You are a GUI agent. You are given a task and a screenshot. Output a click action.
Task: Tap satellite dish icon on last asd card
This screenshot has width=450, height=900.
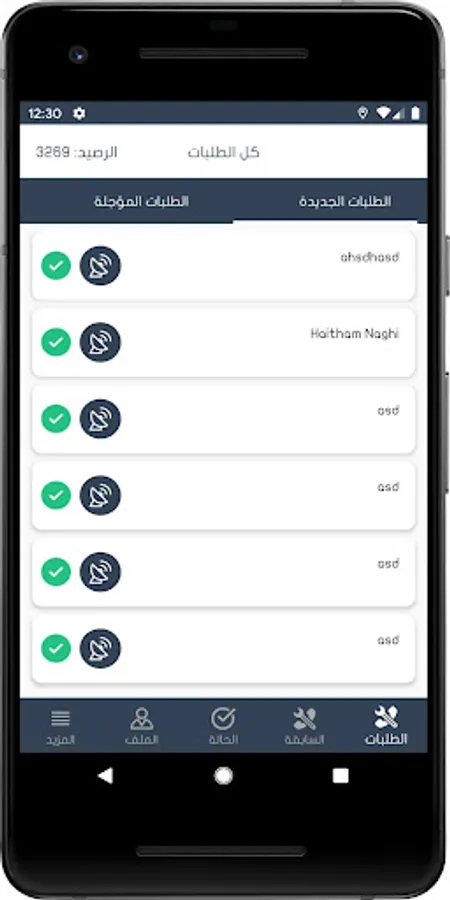tap(100, 649)
